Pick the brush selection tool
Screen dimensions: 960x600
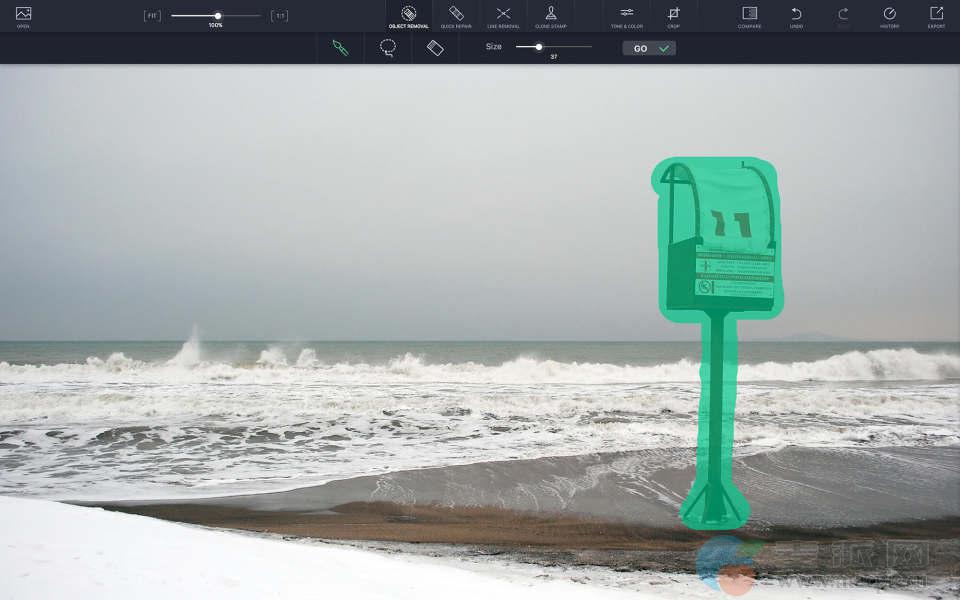(340, 47)
